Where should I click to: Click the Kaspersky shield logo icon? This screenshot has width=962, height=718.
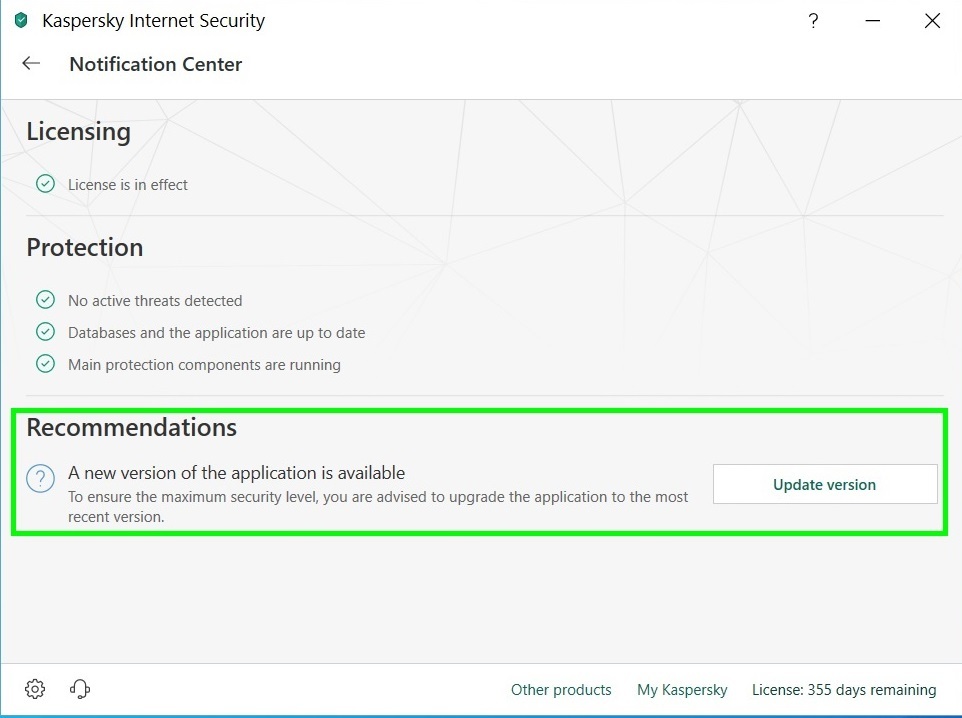click(x=21, y=20)
